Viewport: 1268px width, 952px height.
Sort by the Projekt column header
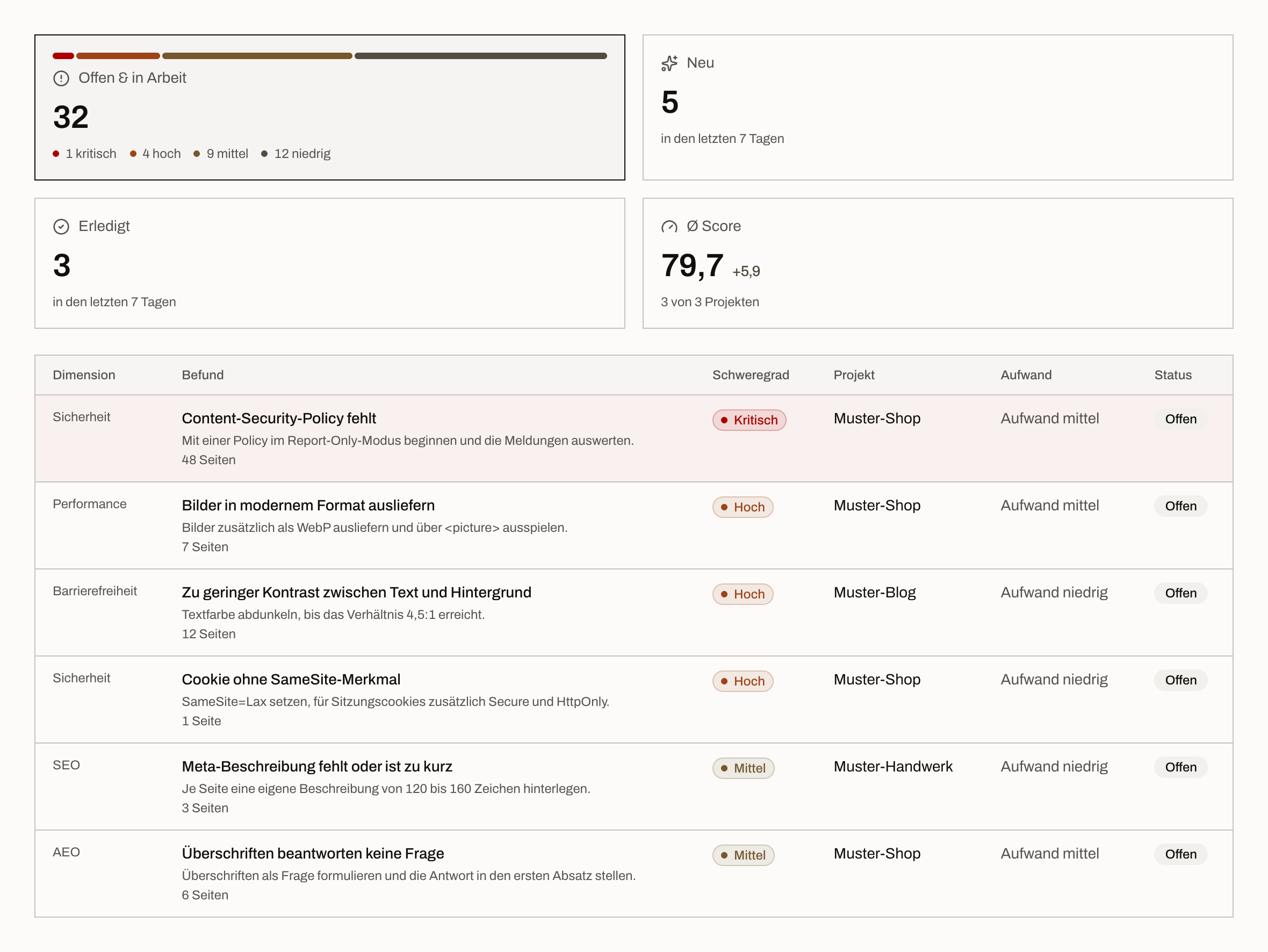point(854,375)
